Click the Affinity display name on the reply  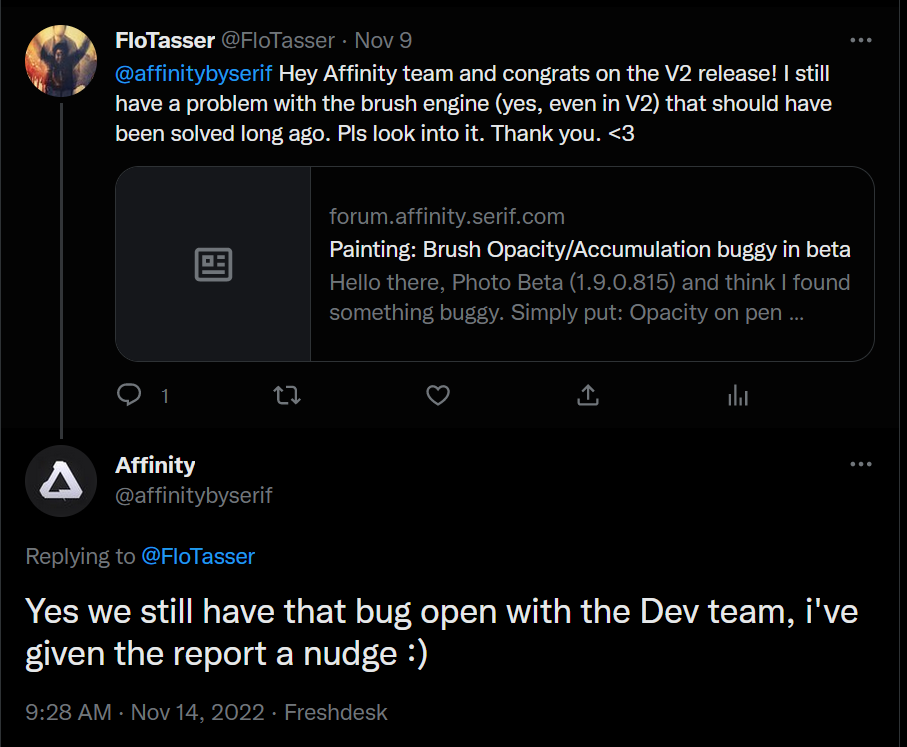155,465
